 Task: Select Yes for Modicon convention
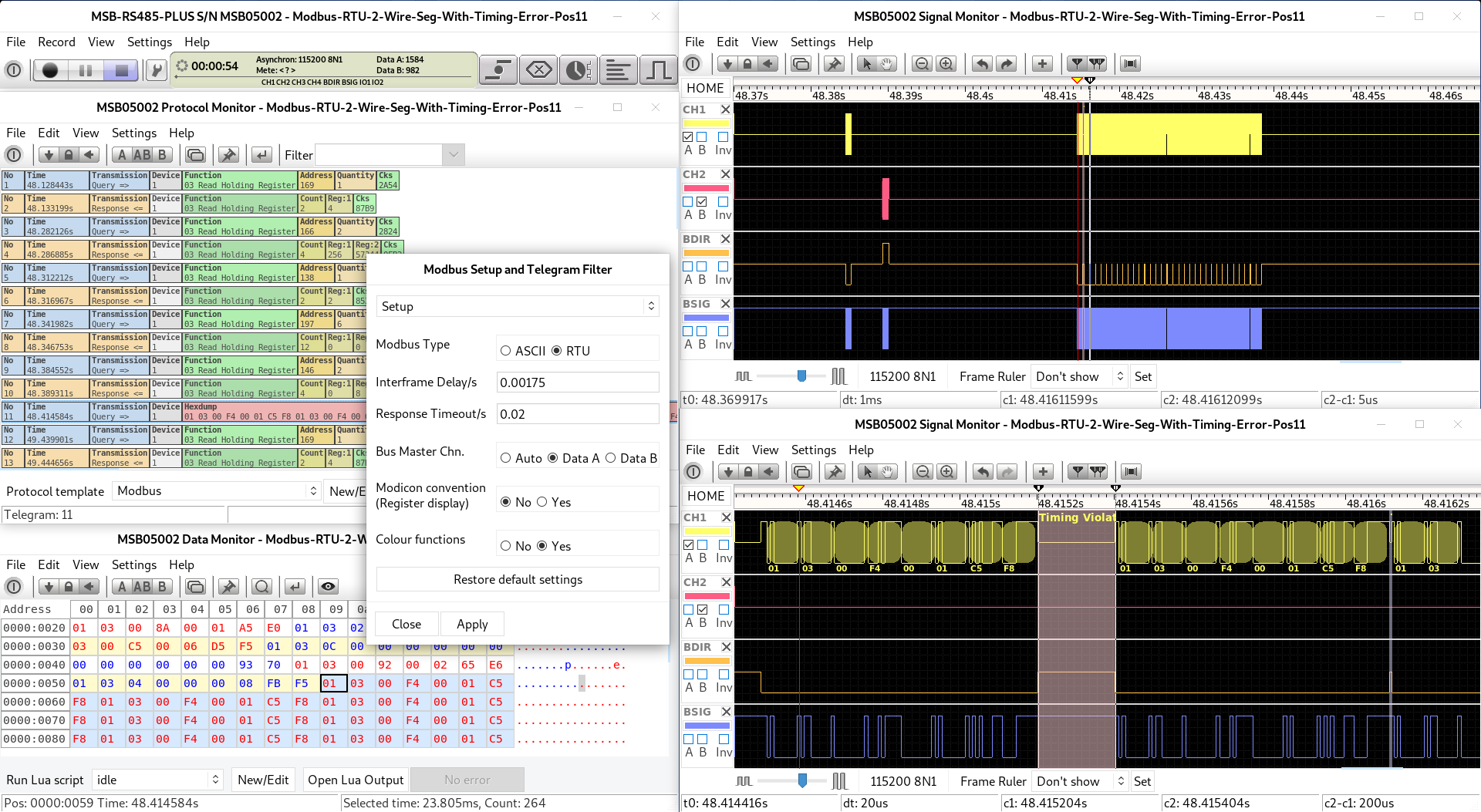[542, 502]
